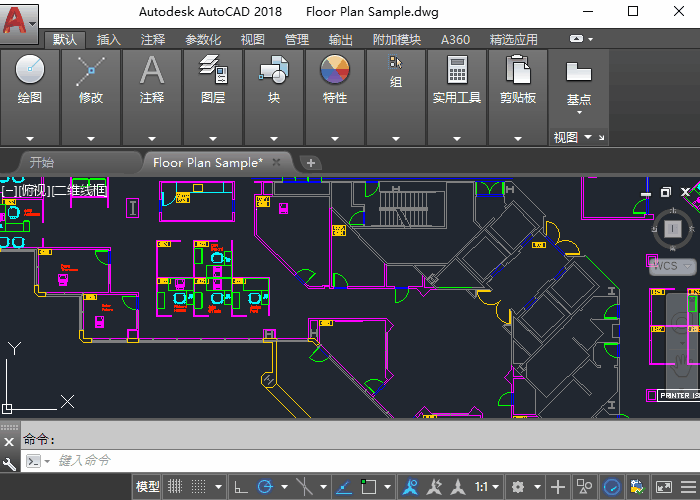
Task: Expand snap mode settings dropdown arrow
Action: point(218,487)
